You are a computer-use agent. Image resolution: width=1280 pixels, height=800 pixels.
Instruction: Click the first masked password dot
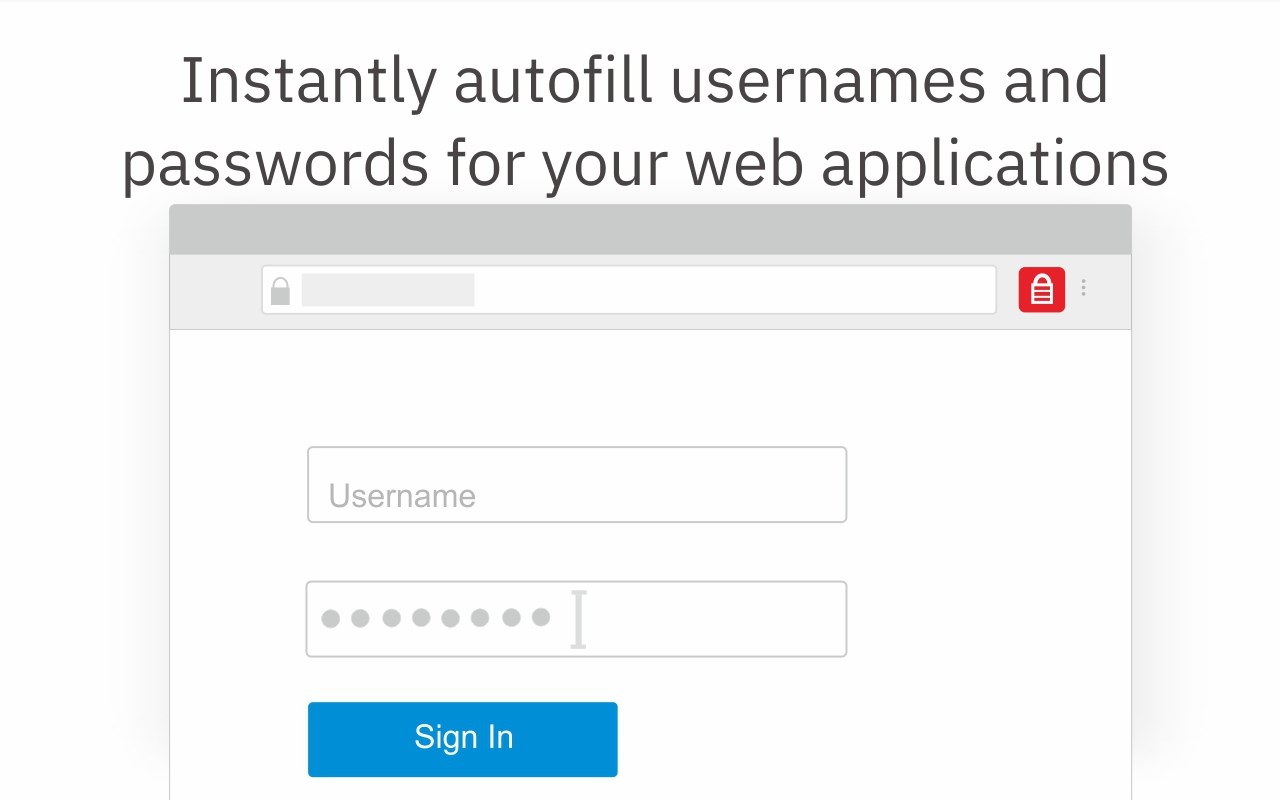(330, 618)
